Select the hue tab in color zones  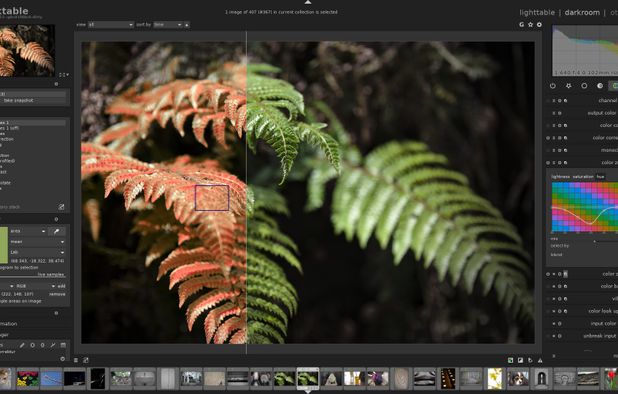600,177
